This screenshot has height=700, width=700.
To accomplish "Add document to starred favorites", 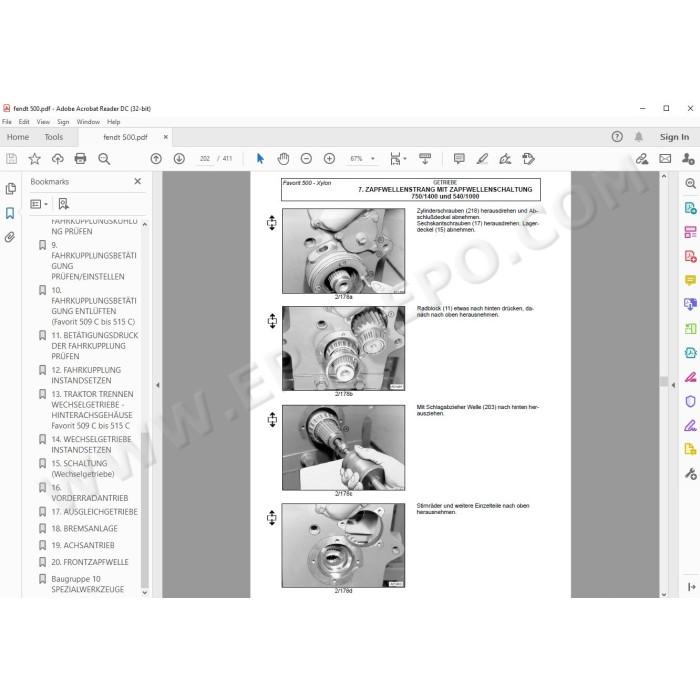I will click(x=34, y=158).
